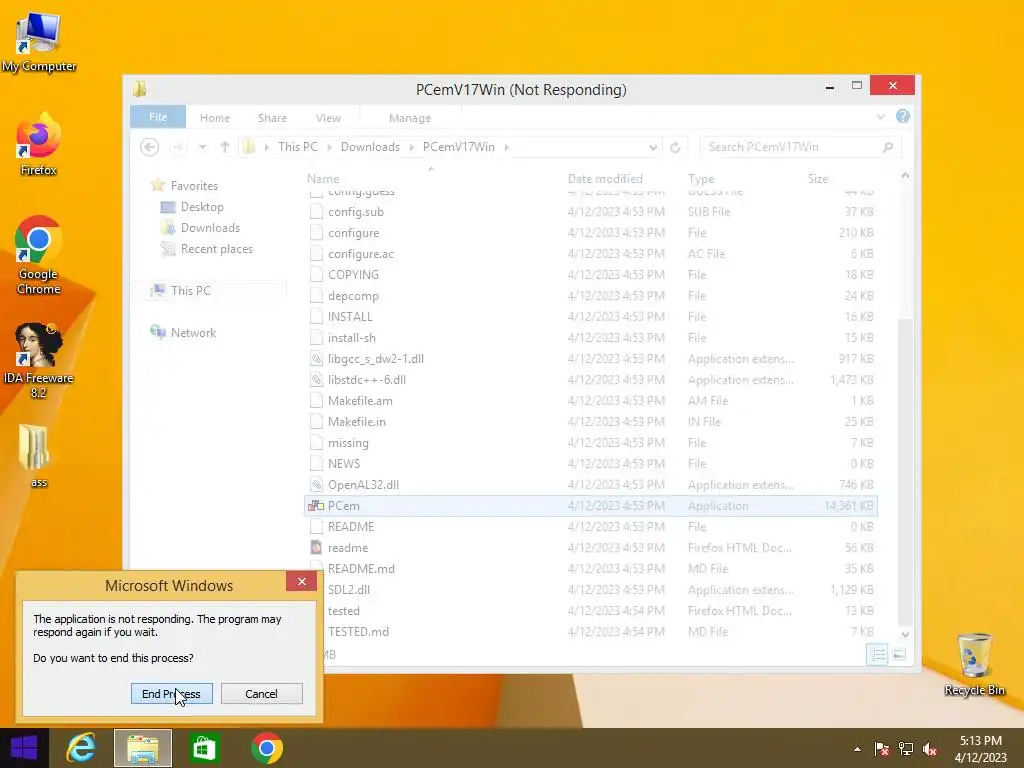Expand the ribbon with the chevron
Viewport: 1024px width, 768px height.
click(x=880, y=117)
